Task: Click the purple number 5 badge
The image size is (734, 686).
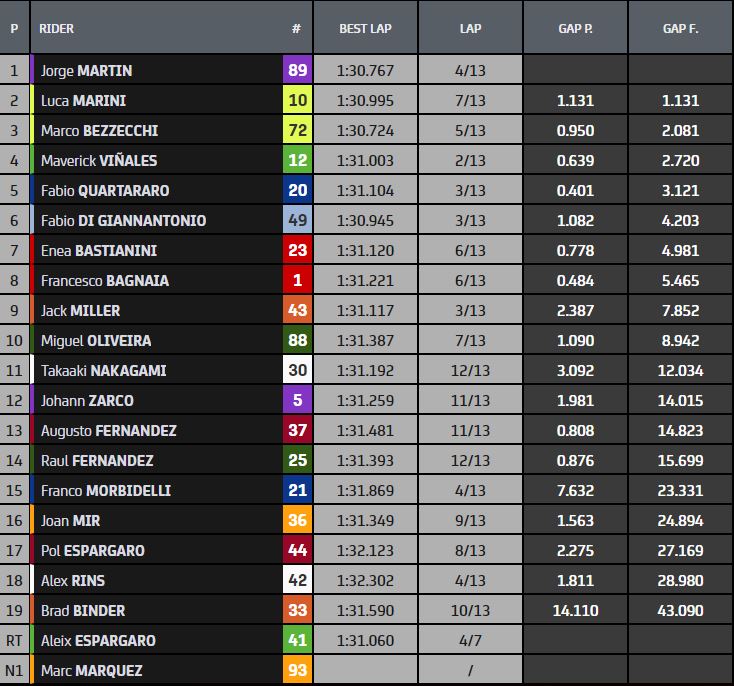Action: [297, 401]
